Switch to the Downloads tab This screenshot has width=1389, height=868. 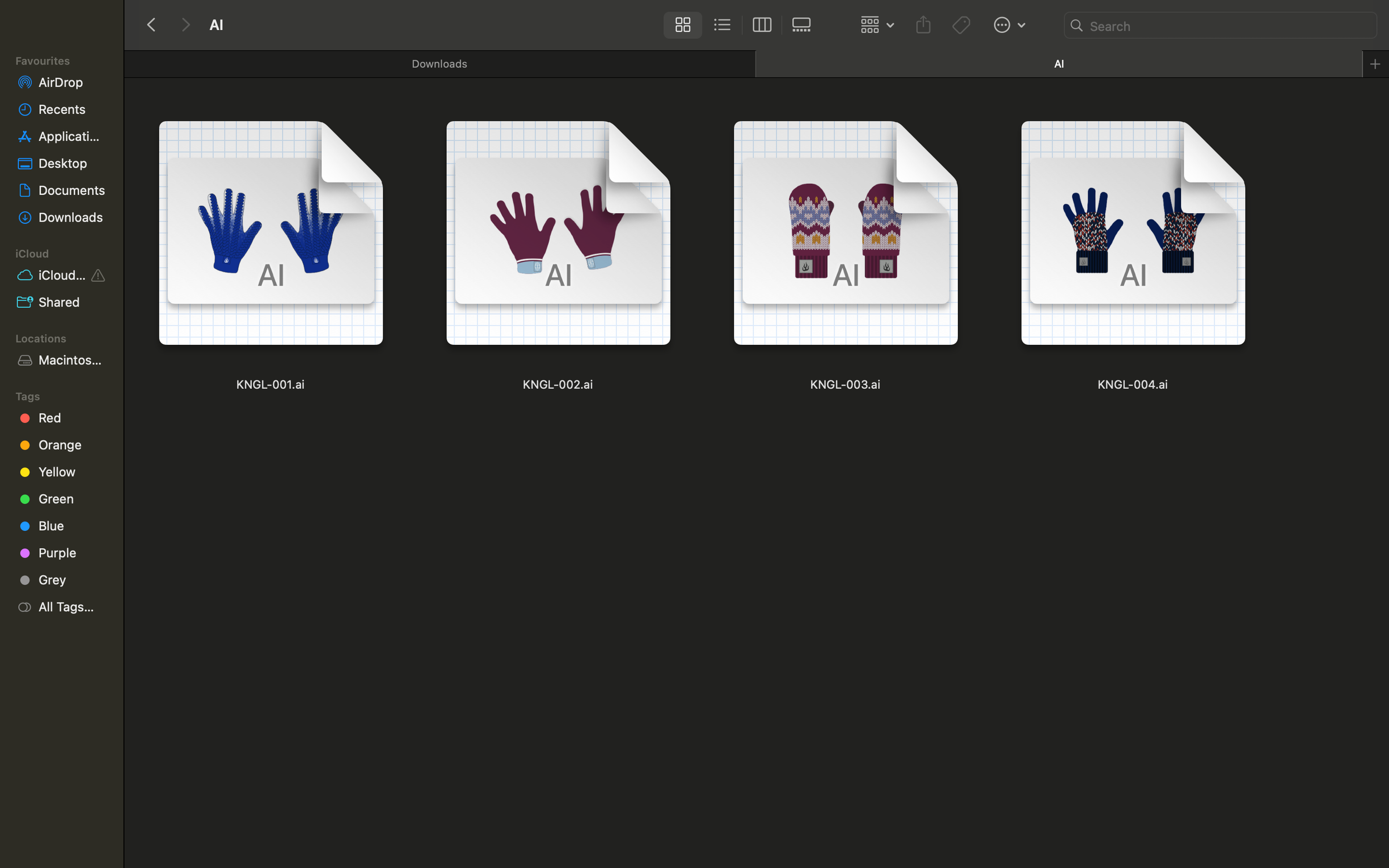(439, 63)
